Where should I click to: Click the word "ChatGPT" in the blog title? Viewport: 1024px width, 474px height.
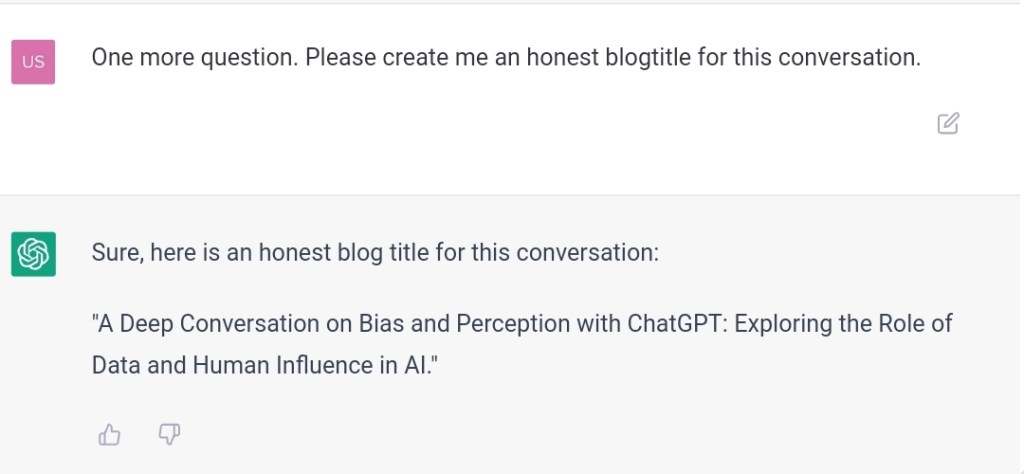point(675,324)
